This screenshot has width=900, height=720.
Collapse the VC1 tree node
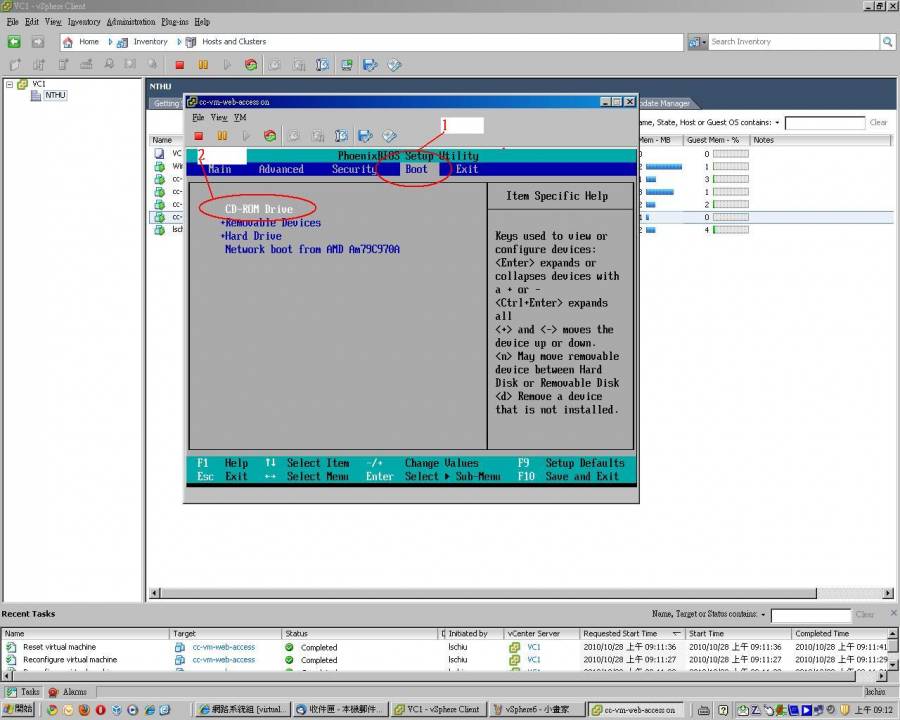tap(9, 84)
